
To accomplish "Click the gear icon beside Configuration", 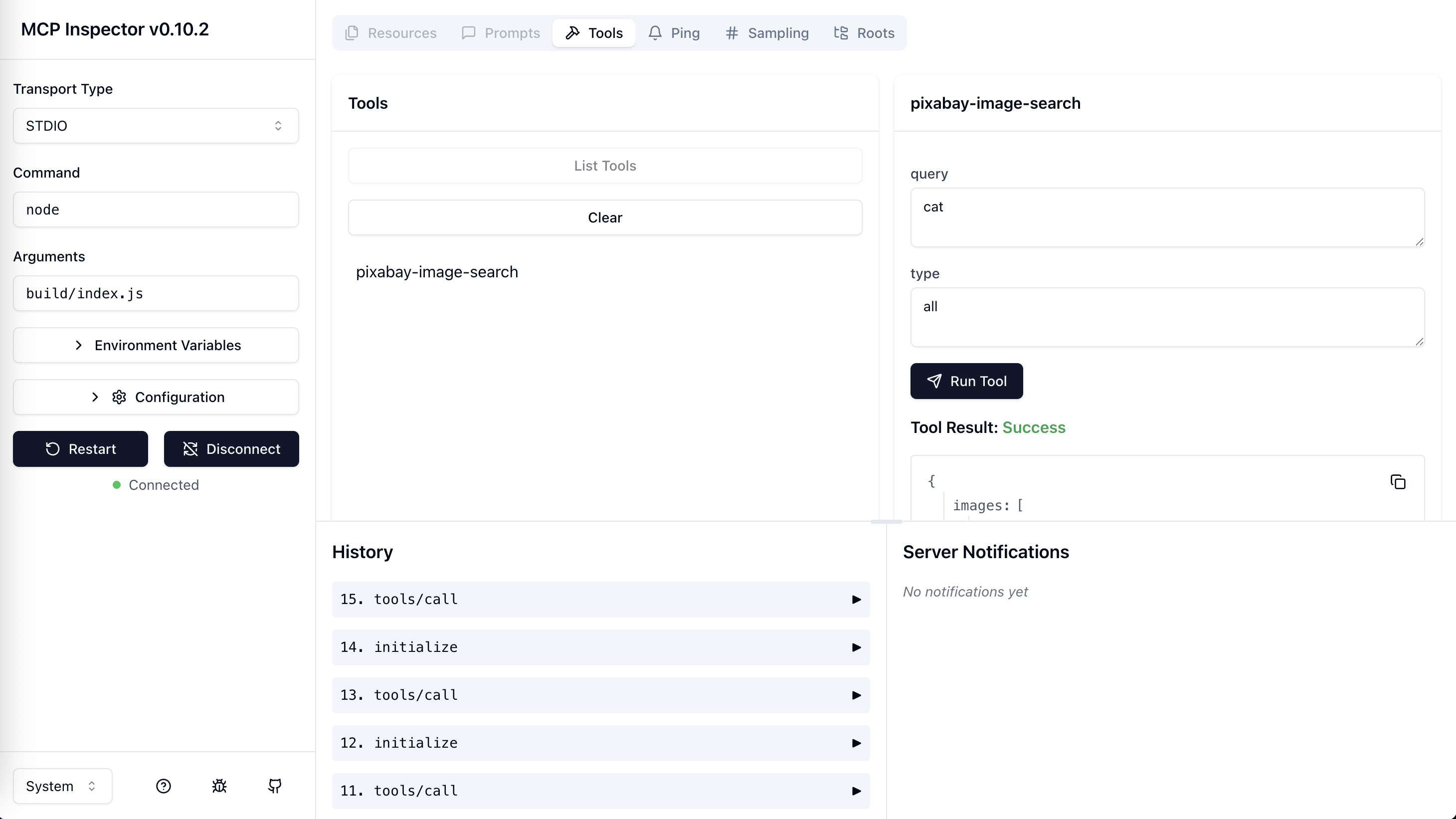I will click(119, 397).
